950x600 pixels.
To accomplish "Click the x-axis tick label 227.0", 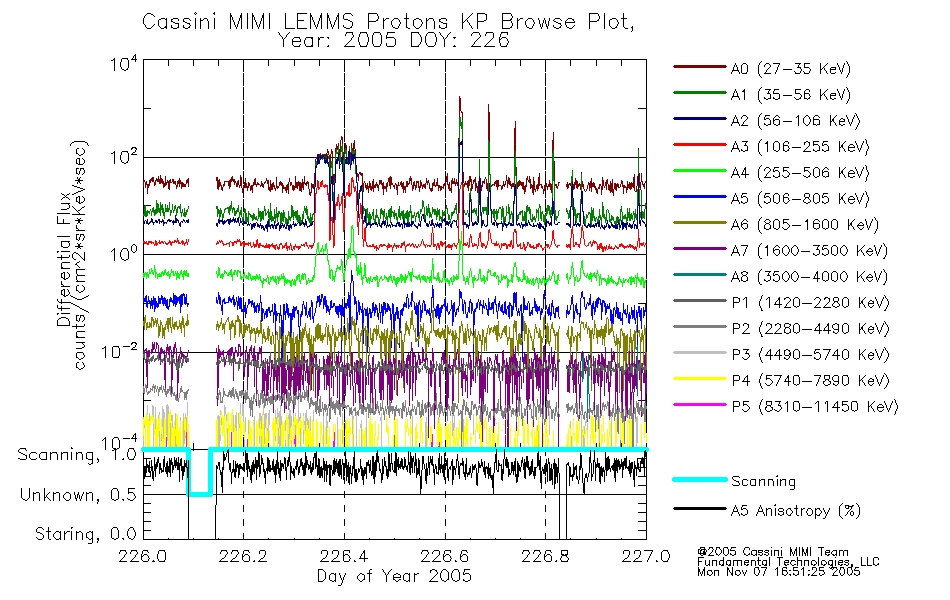I will (646, 556).
